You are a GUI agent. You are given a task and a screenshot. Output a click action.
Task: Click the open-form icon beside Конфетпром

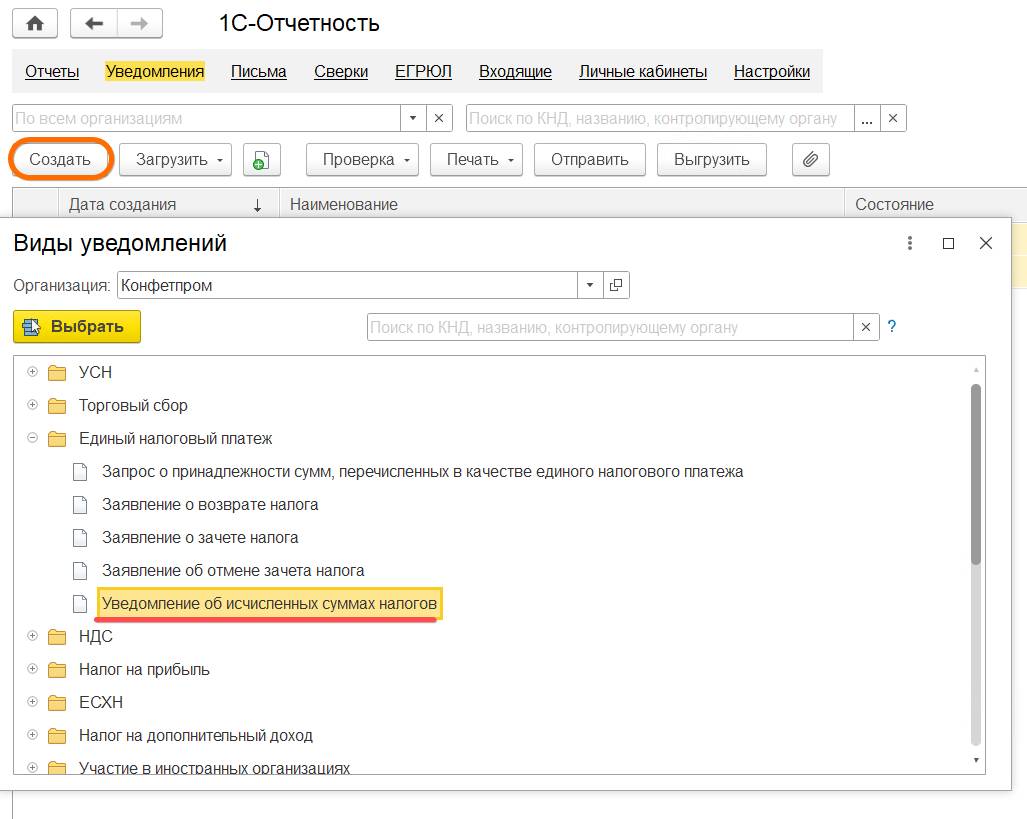pyautogui.click(x=616, y=285)
